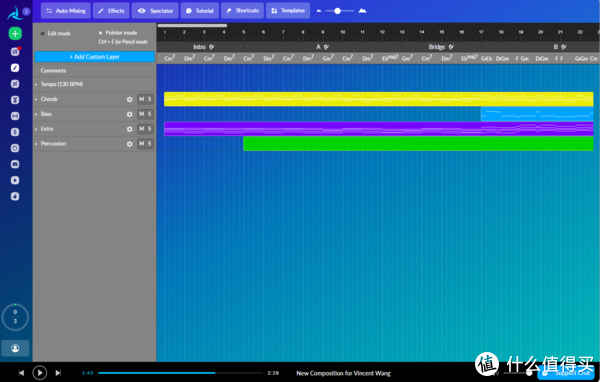Open the user account button
Image resolution: width=600 pixels, height=382 pixels.
(x=15, y=348)
